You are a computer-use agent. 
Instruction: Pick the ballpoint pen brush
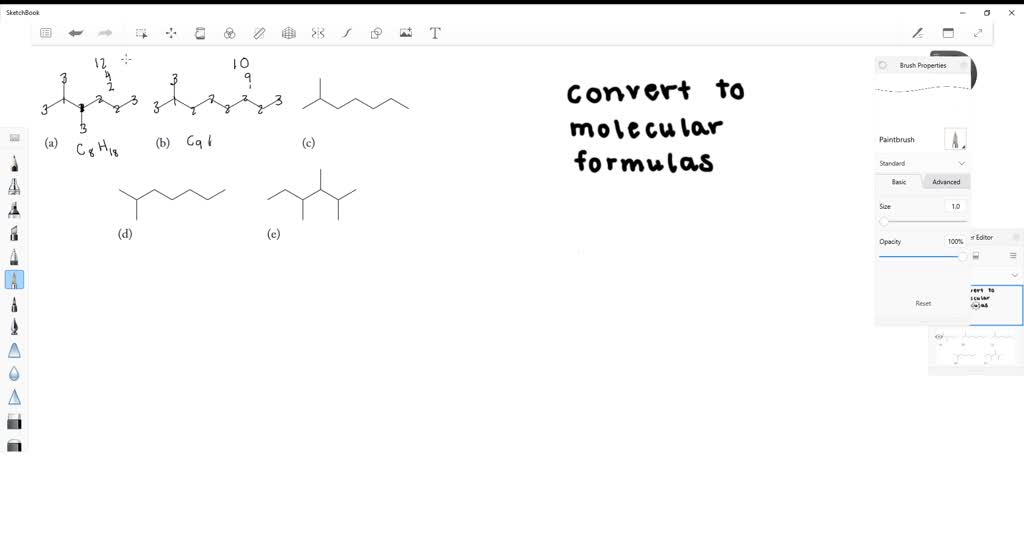tap(14, 257)
